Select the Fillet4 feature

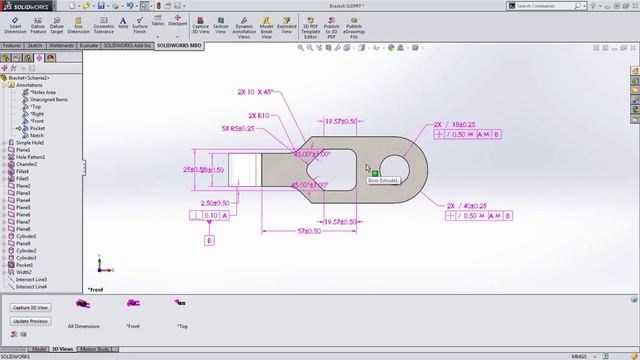(x=22, y=171)
